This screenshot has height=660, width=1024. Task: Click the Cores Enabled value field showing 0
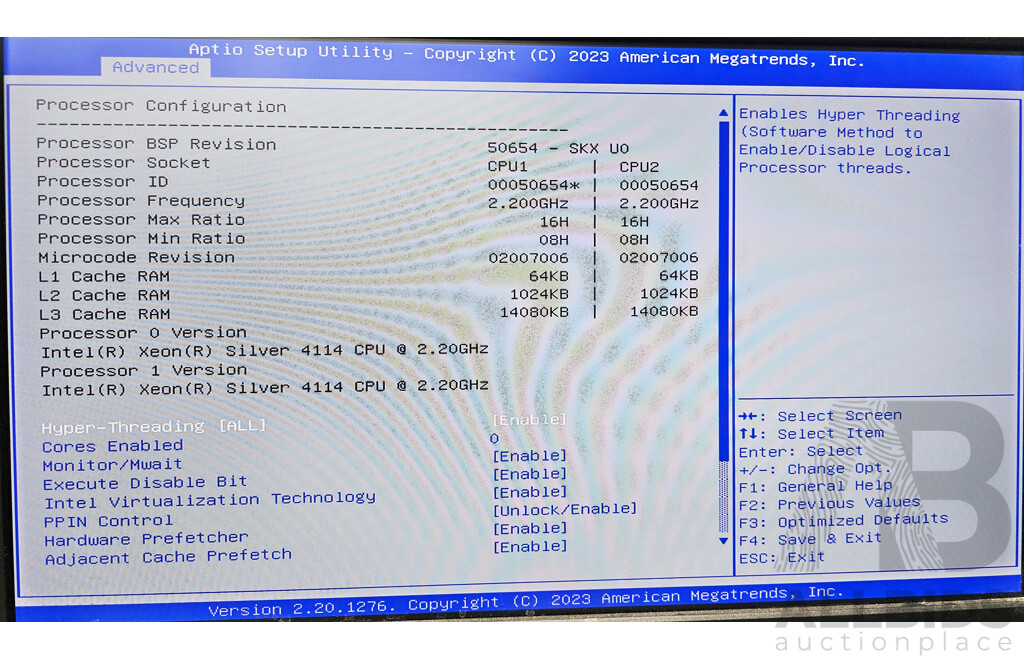(494, 438)
